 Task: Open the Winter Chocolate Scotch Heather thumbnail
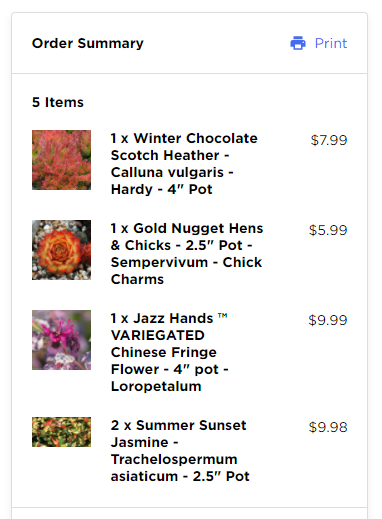[61, 160]
